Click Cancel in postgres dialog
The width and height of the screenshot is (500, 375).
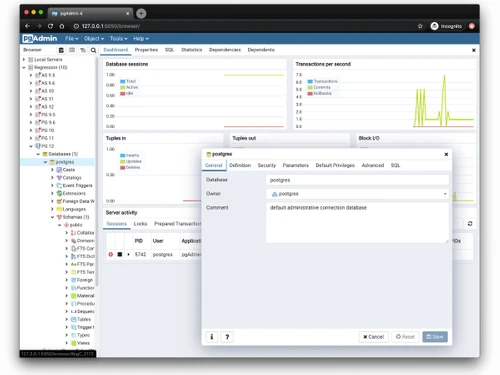coord(373,337)
